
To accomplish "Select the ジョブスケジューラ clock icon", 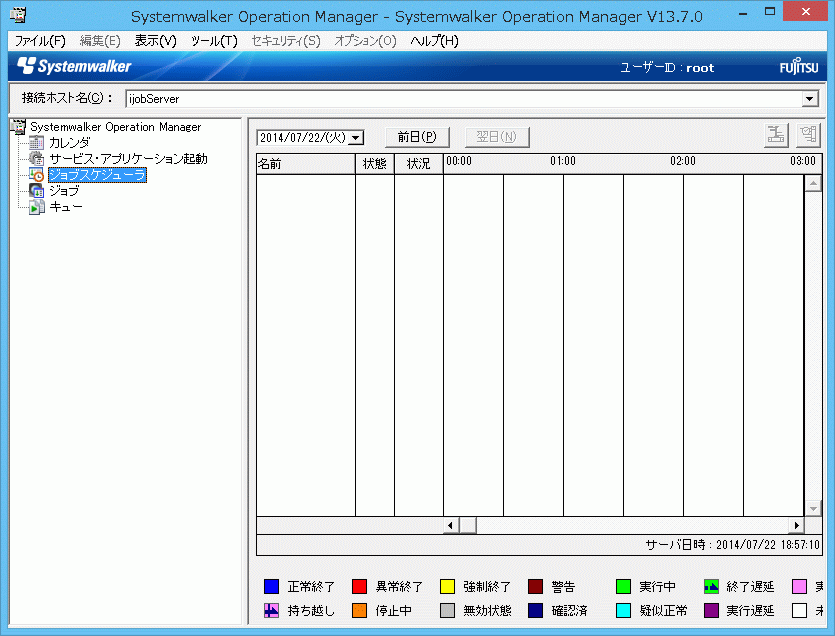I will pos(37,175).
